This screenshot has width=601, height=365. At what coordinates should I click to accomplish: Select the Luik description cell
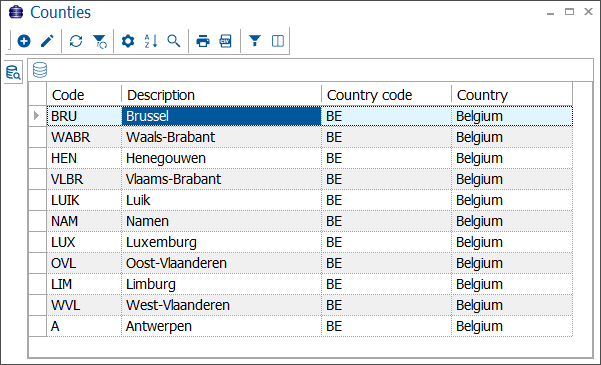221,200
